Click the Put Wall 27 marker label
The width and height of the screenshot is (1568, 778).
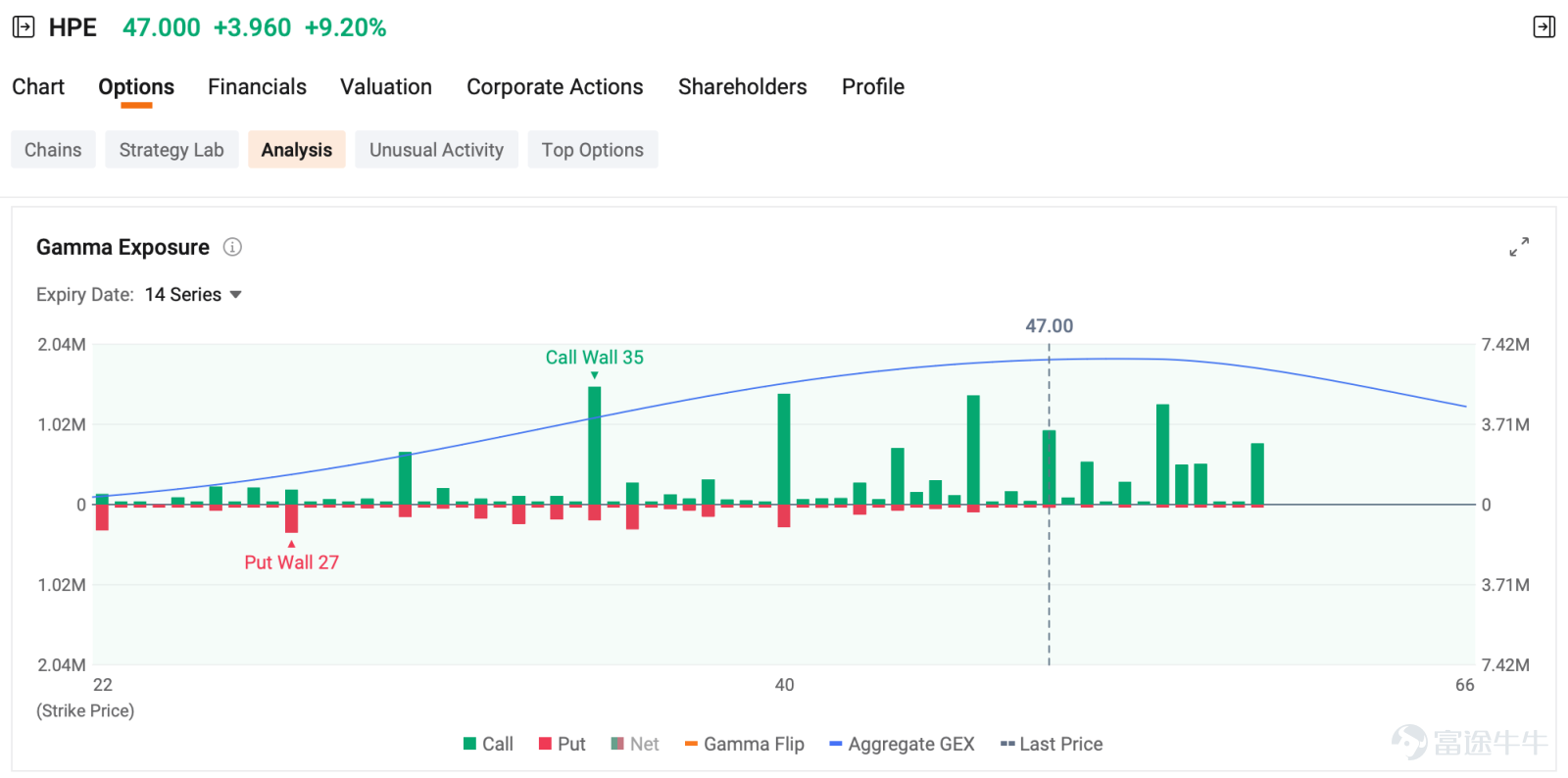coord(291,562)
